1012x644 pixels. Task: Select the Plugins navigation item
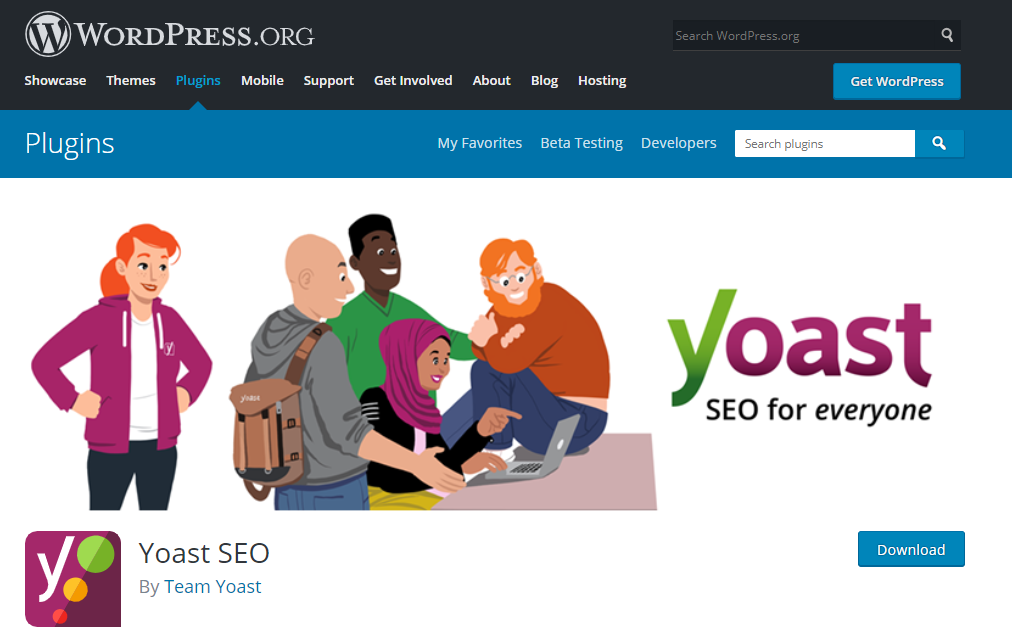(x=198, y=81)
